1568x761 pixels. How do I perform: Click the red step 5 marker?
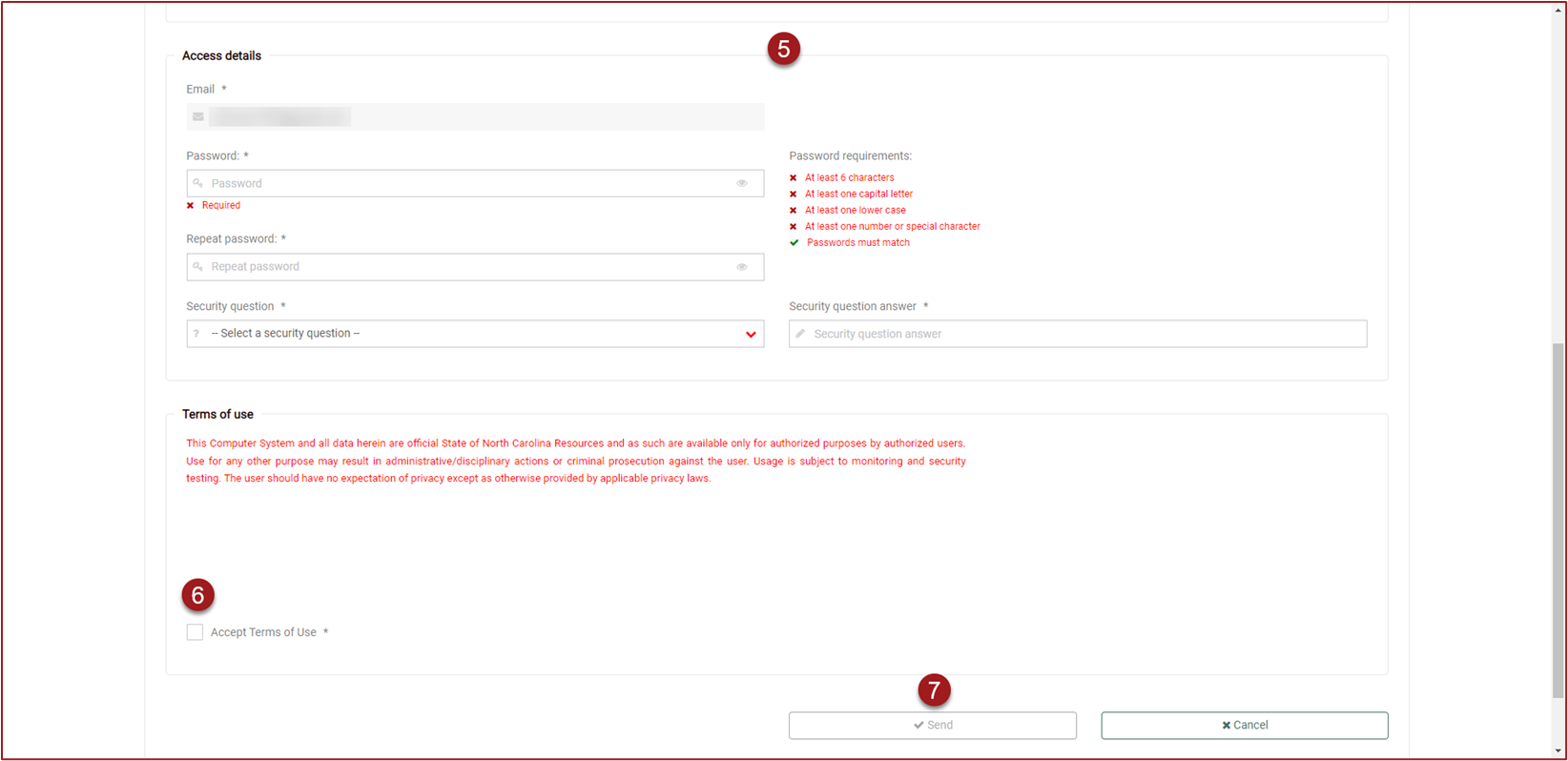783,49
